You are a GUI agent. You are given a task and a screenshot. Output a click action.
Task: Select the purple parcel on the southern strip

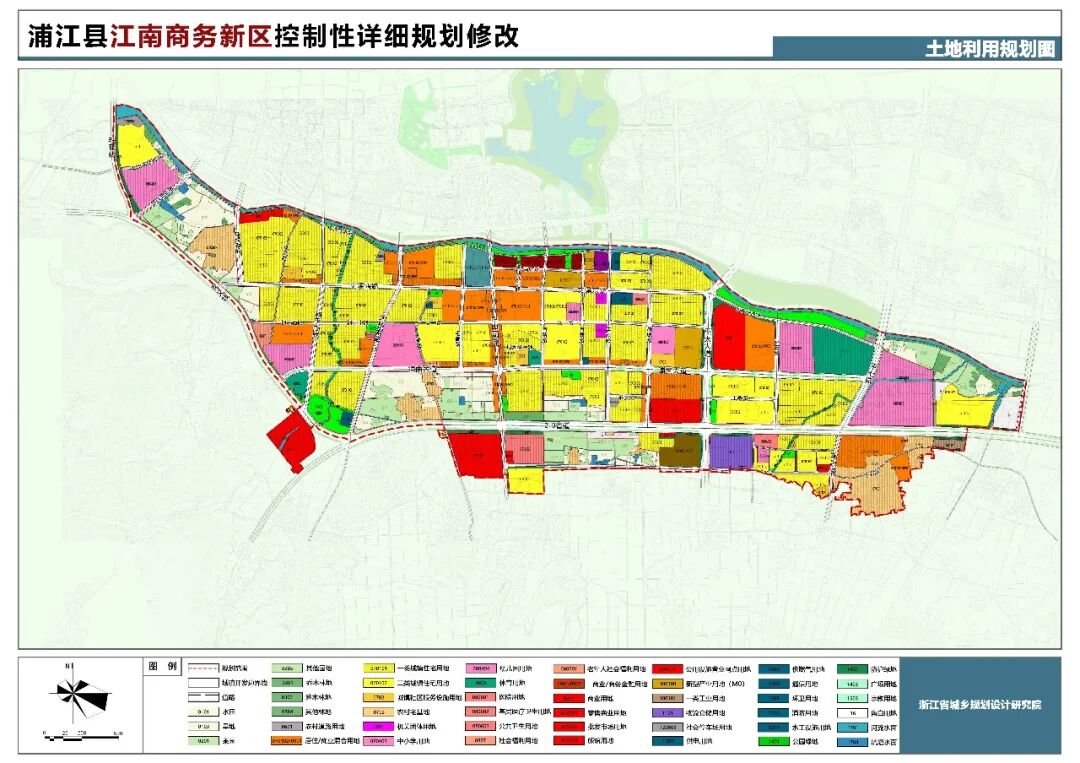point(730,451)
